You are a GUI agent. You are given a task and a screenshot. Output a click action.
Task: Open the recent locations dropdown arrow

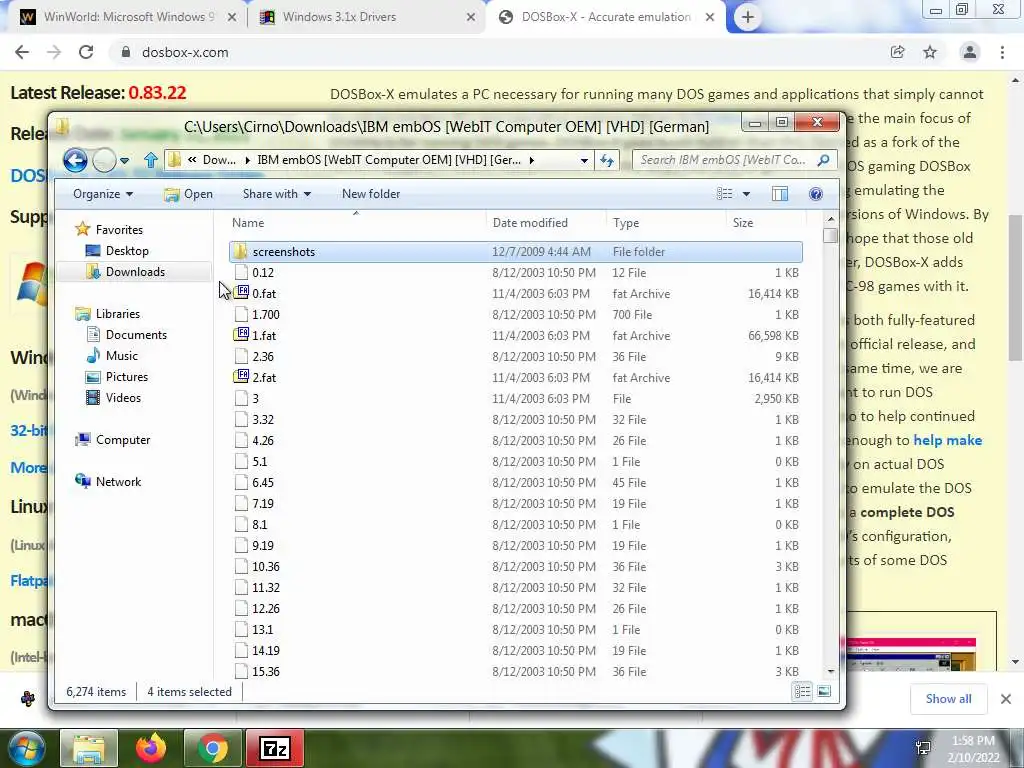point(125,161)
